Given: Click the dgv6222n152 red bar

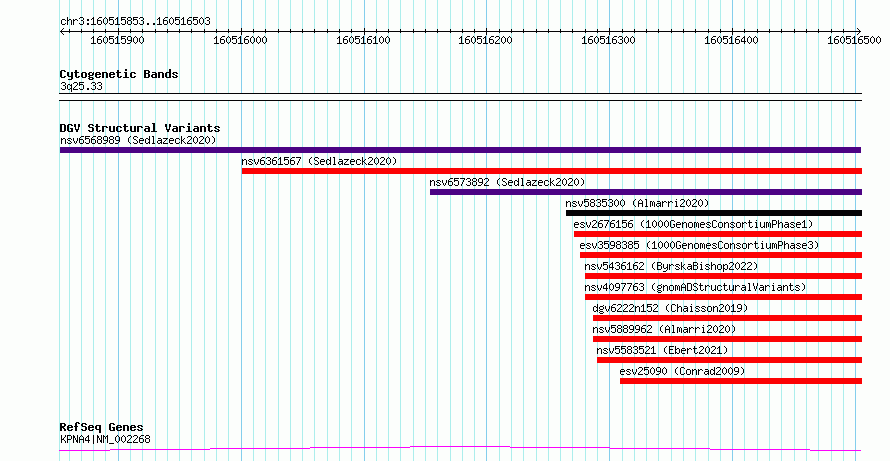Looking at the screenshot, I should point(727,318).
